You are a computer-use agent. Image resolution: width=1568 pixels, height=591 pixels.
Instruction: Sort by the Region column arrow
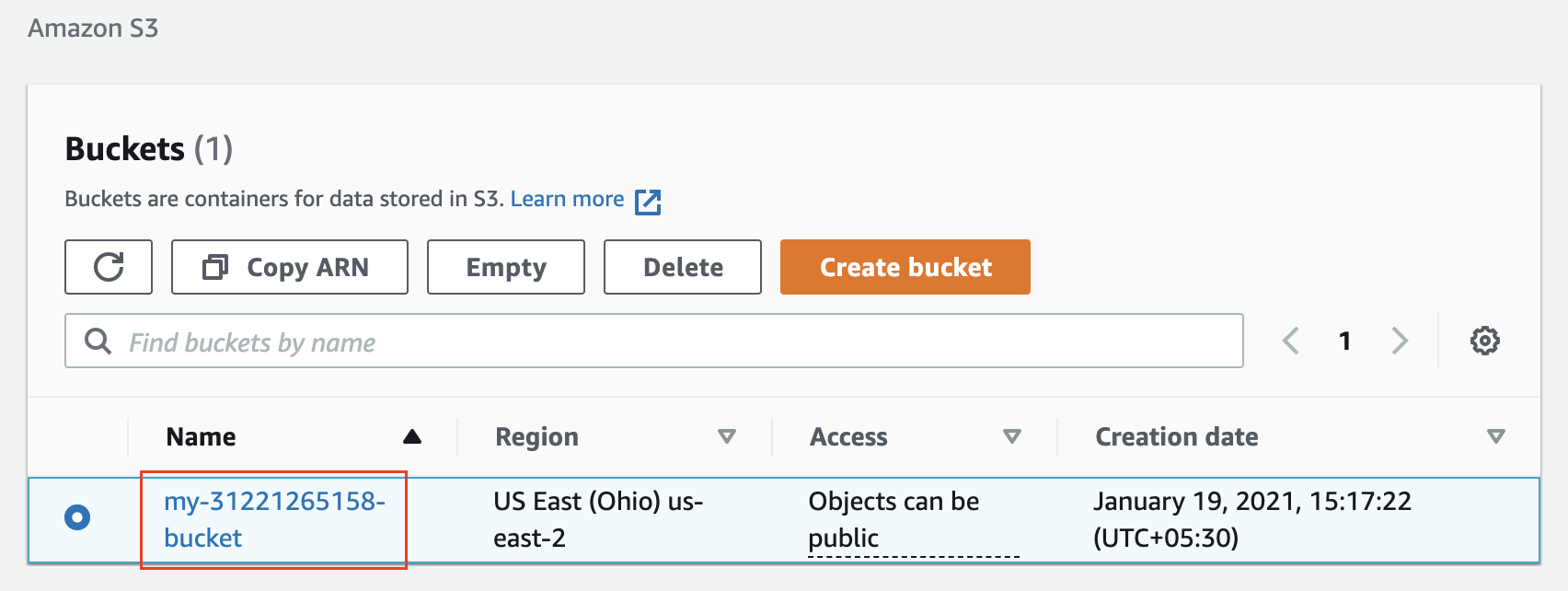tap(727, 436)
